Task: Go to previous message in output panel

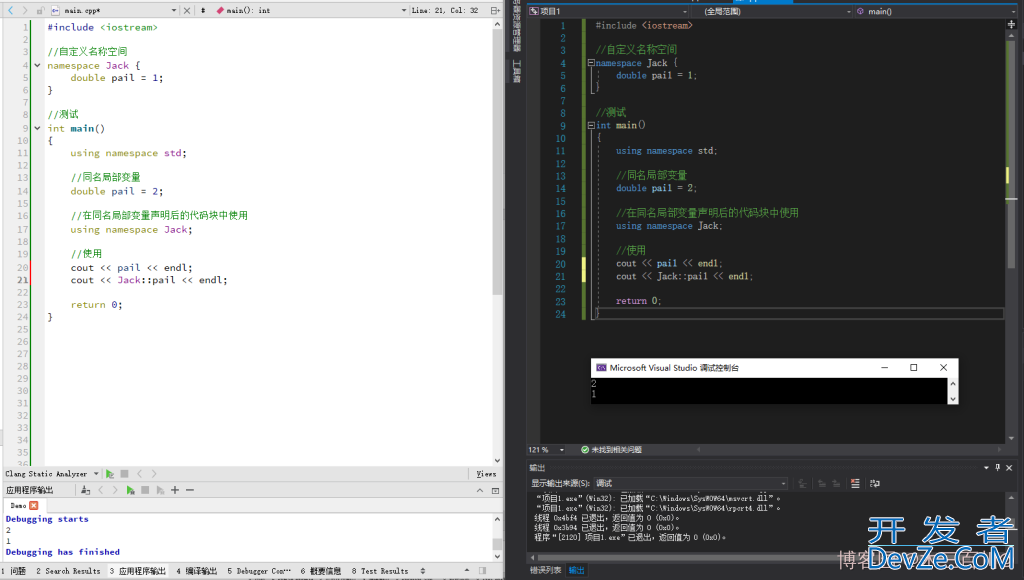Action: point(822,483)
